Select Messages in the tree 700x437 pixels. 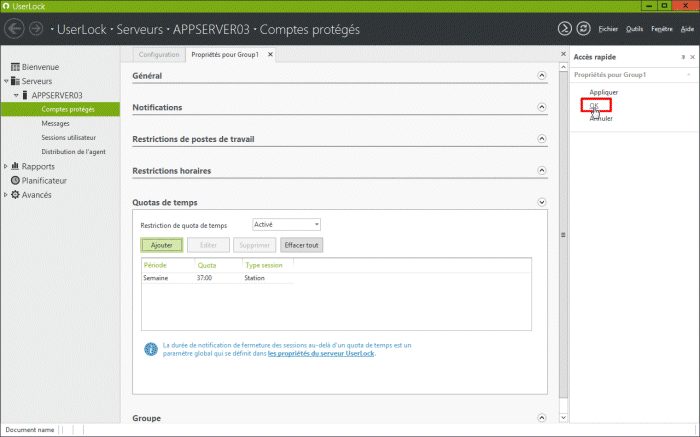55,123
